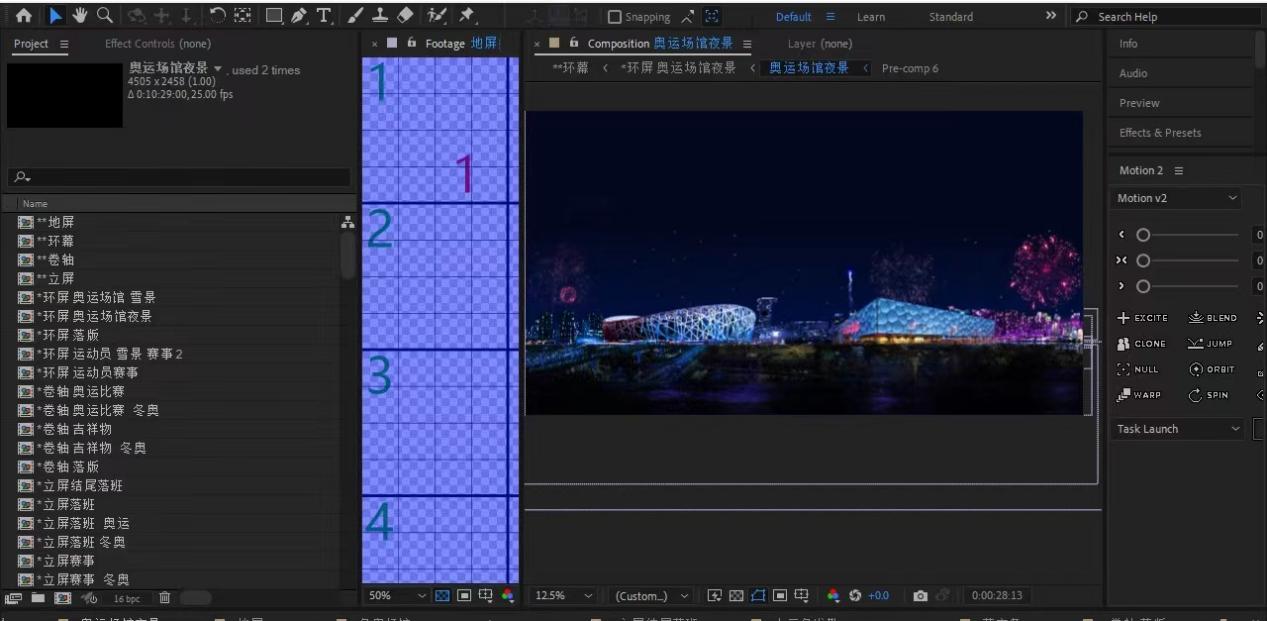Click the Puppet Pin tool
The width and height of the screenshot is (1267, 621).
pos(466,16)
